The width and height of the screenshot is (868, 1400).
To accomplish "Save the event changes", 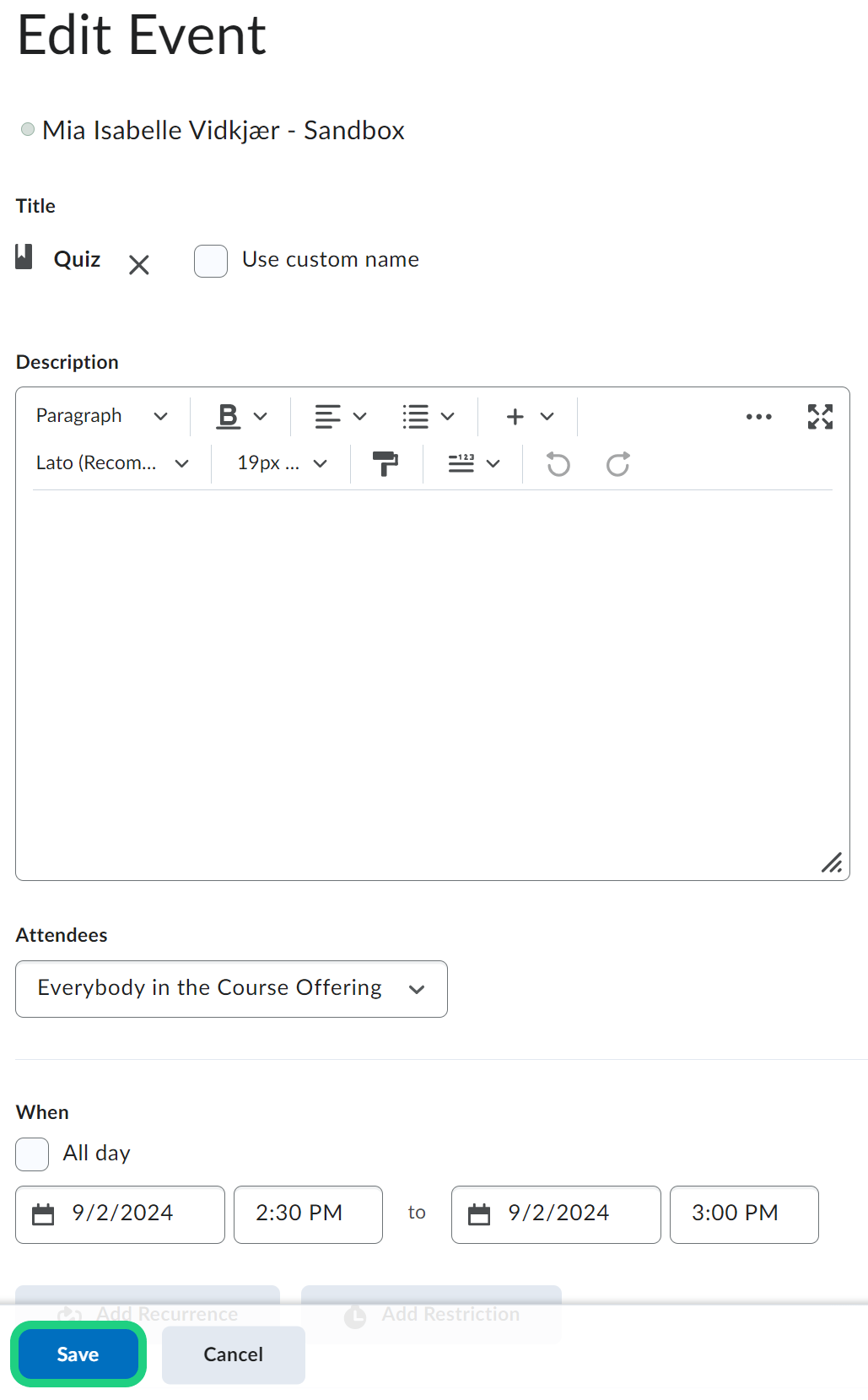I will (x=78, y=1354).
